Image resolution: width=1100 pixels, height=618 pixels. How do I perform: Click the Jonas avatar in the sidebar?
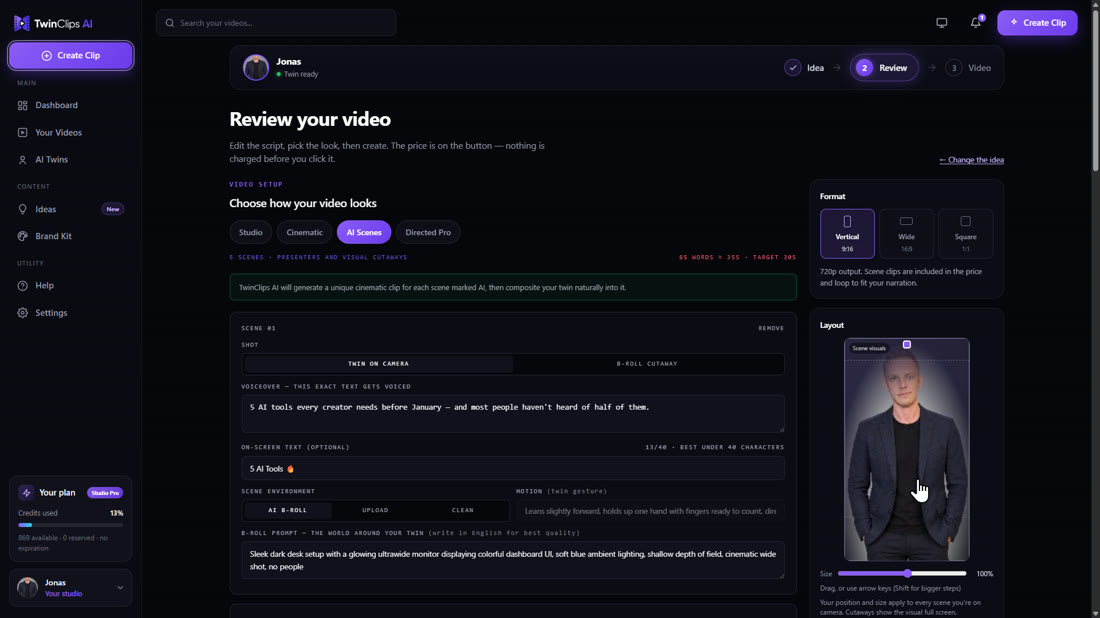click(x=27, y=588)
